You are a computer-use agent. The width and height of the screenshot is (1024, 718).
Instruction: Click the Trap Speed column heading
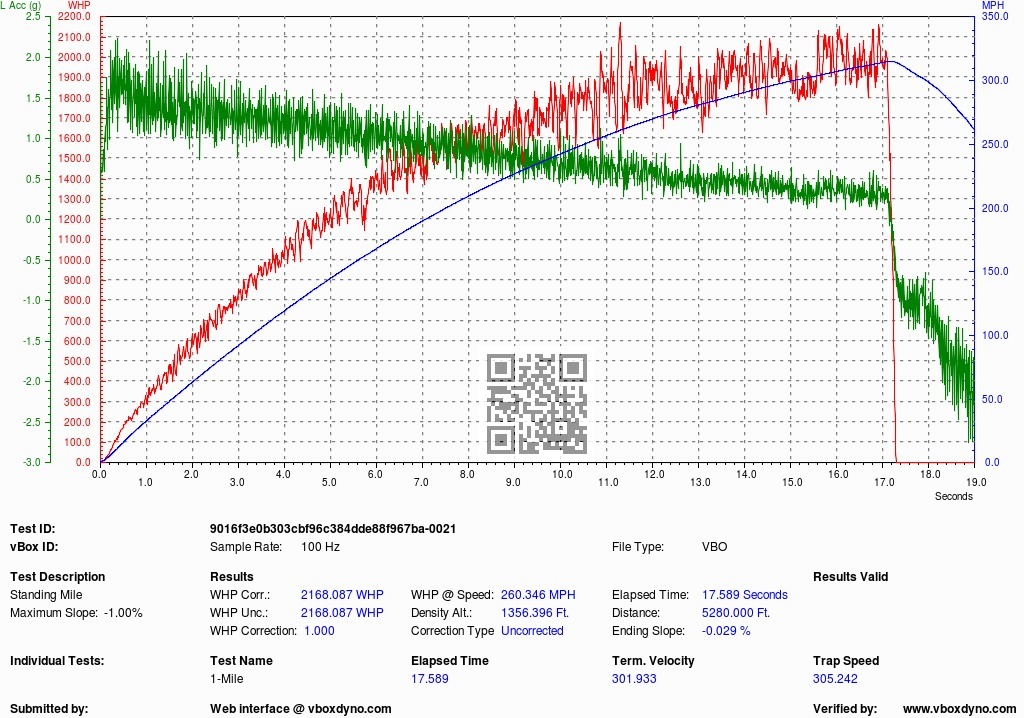tap(846, 661)
